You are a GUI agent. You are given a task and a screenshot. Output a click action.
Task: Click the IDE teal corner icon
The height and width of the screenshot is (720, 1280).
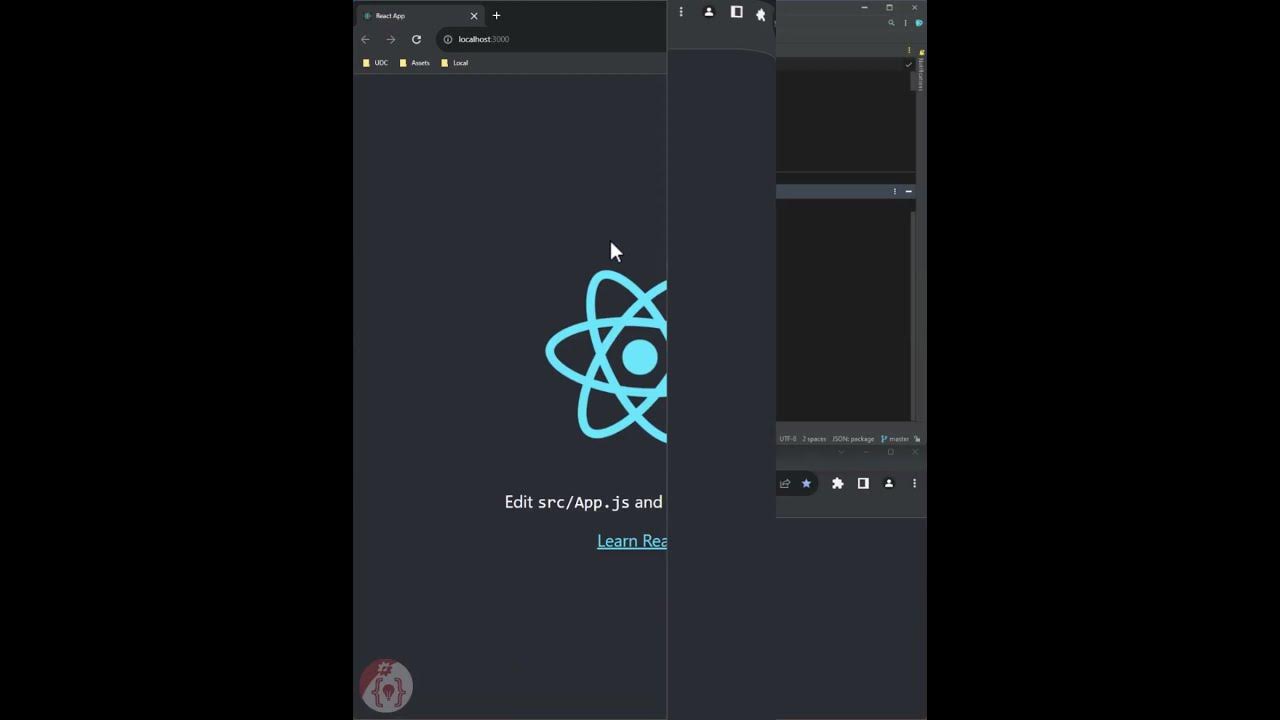(919, 23)
